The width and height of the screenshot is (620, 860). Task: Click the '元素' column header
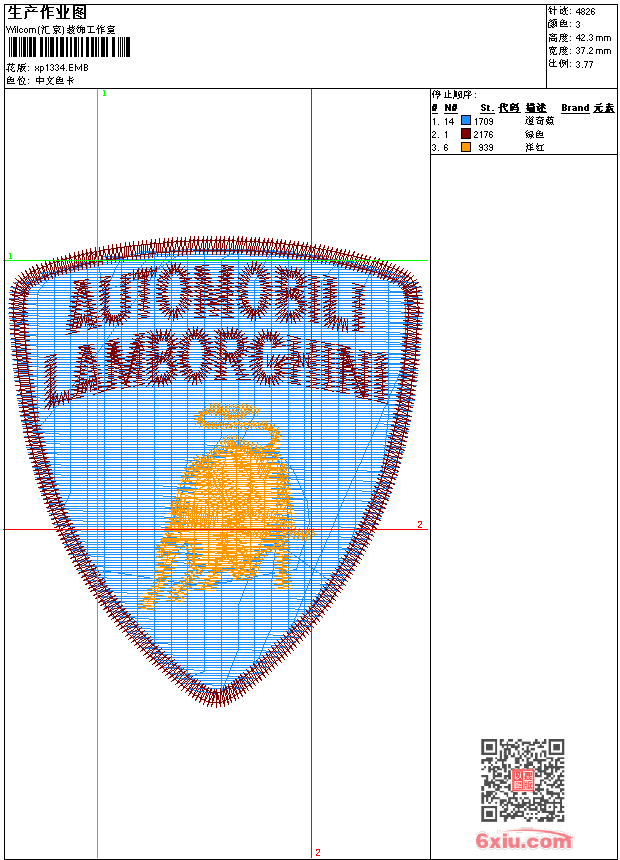coord(604,108)
